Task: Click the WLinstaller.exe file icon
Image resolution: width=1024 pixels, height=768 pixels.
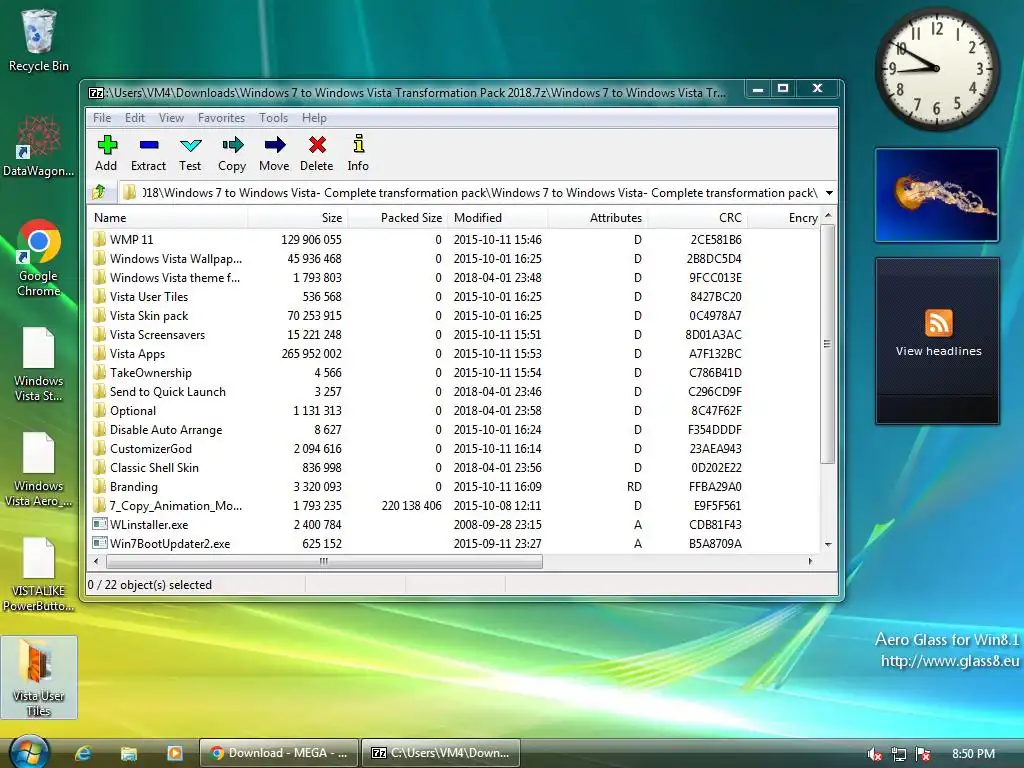Action: coord(100,524)
